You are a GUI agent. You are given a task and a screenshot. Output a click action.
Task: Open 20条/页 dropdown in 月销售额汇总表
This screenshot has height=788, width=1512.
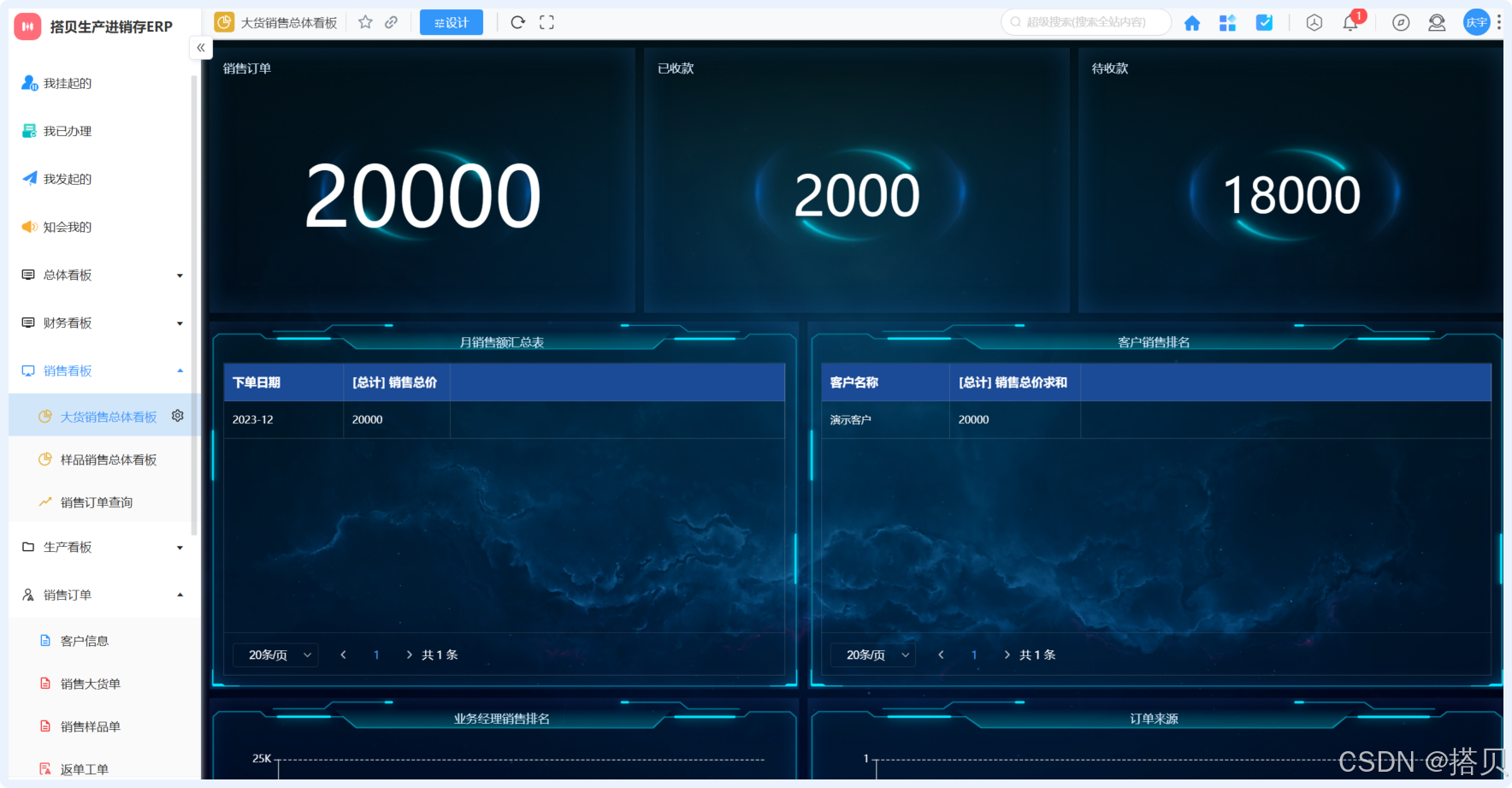[276, 655]
